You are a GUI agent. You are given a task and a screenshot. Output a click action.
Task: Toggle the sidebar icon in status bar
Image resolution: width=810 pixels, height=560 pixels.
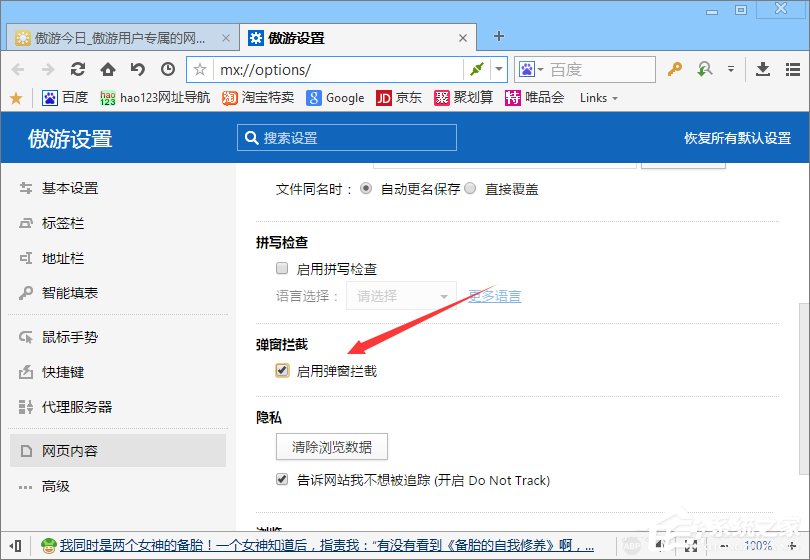15,546
